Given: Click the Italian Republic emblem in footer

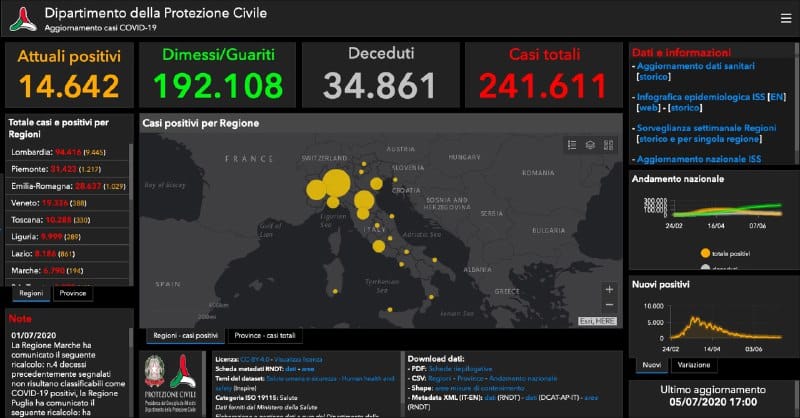Looking at the screenshot, I should click(x=155, y=372).
